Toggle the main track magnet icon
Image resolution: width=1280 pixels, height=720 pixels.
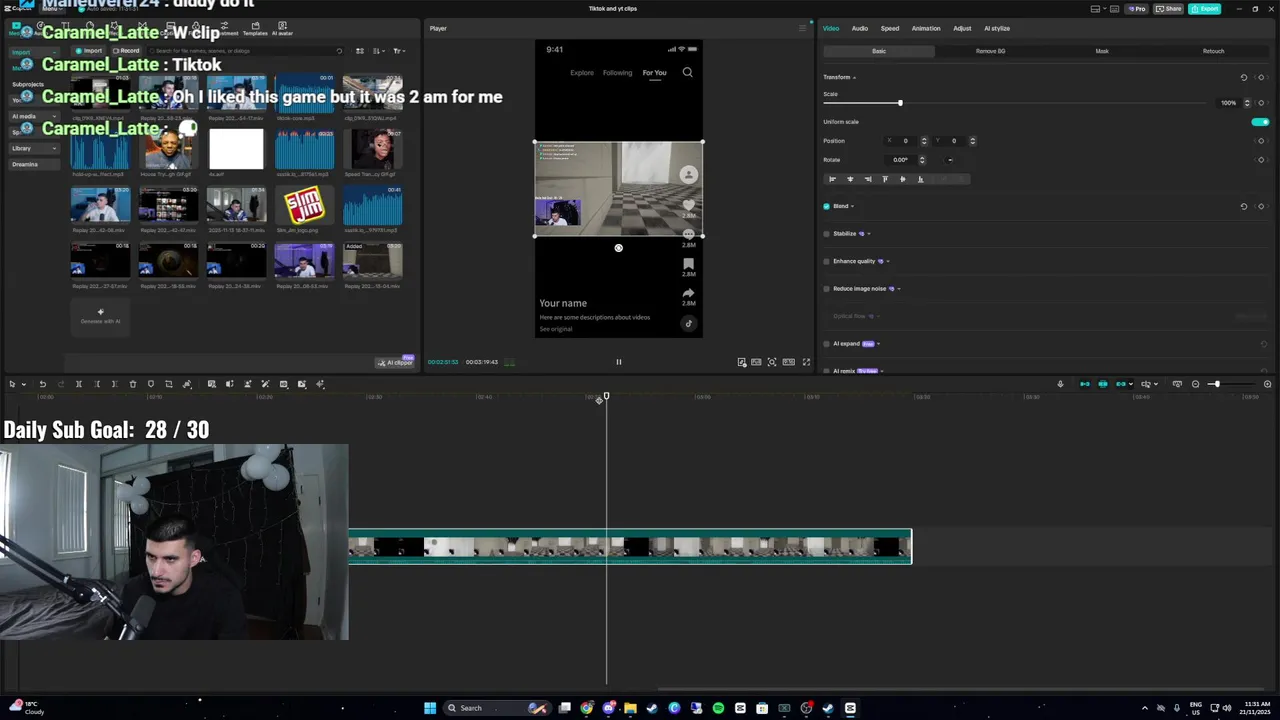tap(1085, 384)
